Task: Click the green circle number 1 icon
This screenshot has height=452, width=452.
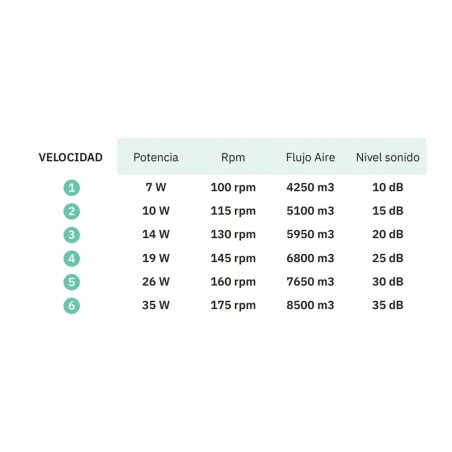Action: point(72,188)
